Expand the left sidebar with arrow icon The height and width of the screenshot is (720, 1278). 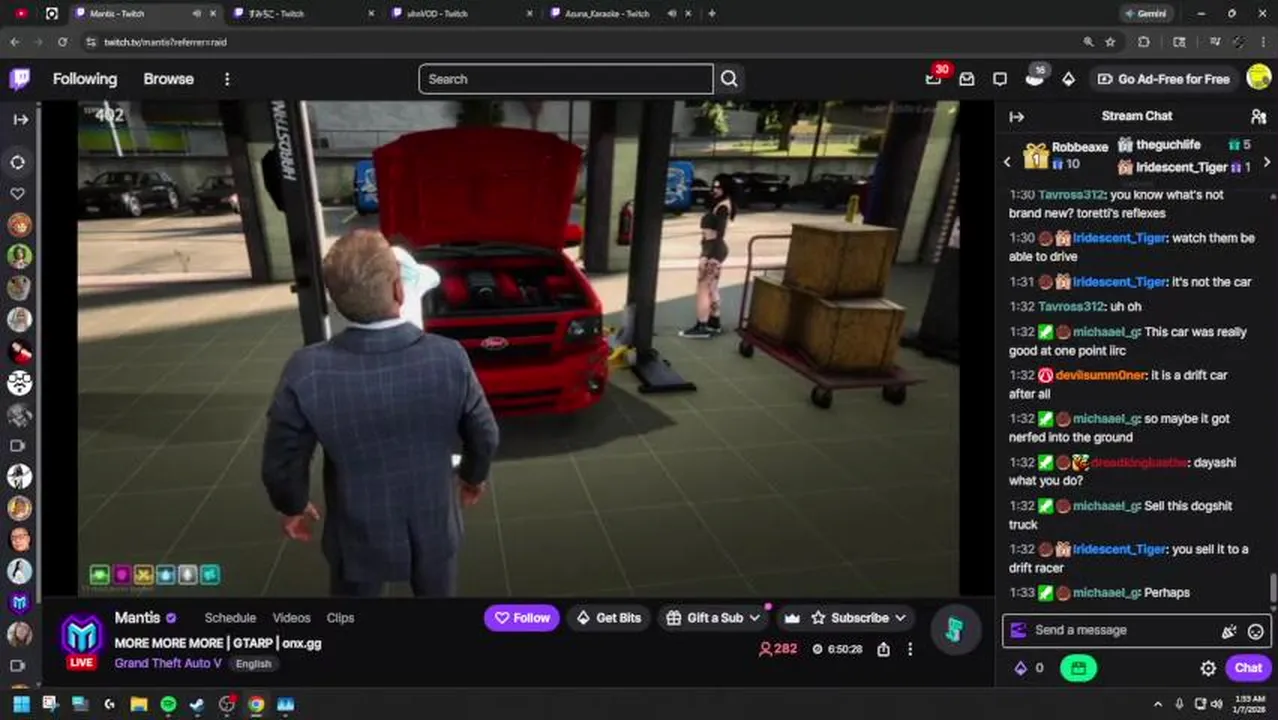coord(20,119)
